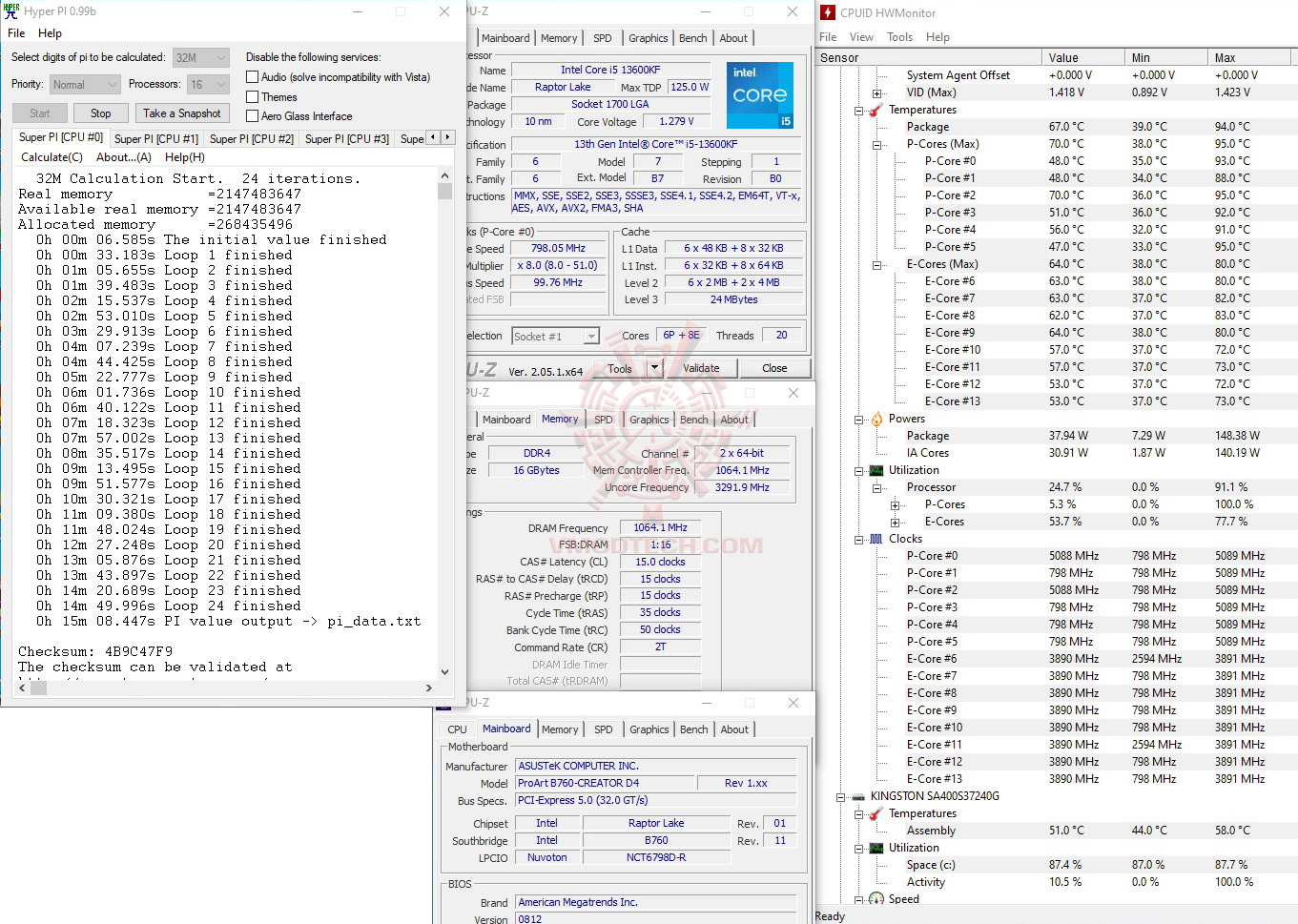Click the Max column header in HWMonitor
Viewport: 1298px width, 924px height.
tap(1248, 58)
